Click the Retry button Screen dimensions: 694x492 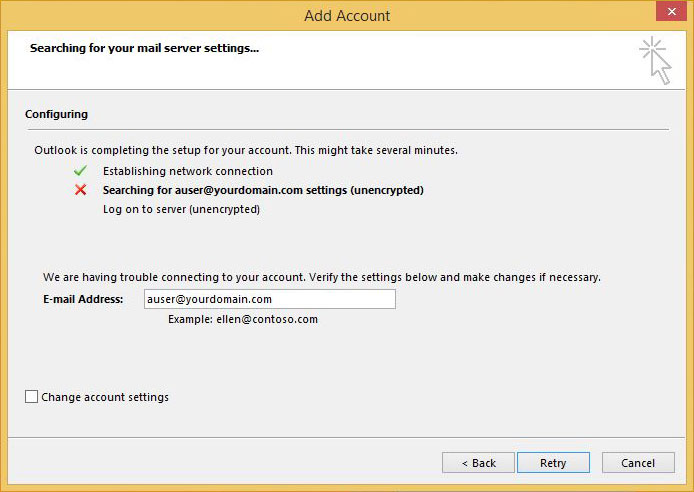click(553, 463)
